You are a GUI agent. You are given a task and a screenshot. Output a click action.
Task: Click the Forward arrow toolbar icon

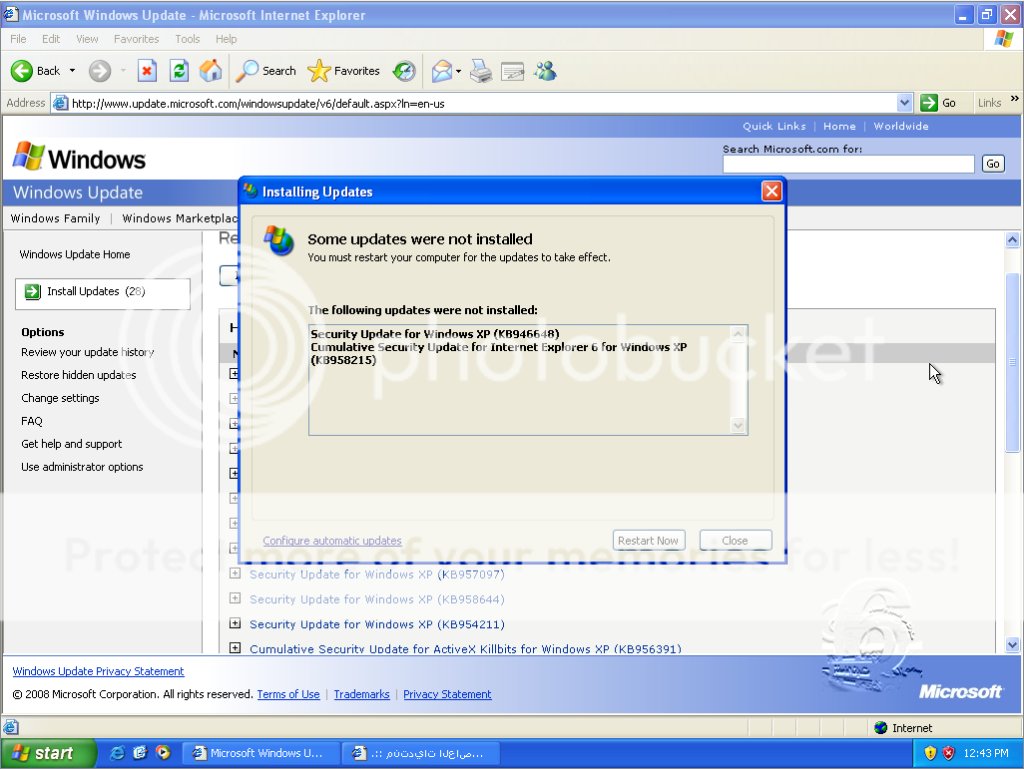(100, 71)
